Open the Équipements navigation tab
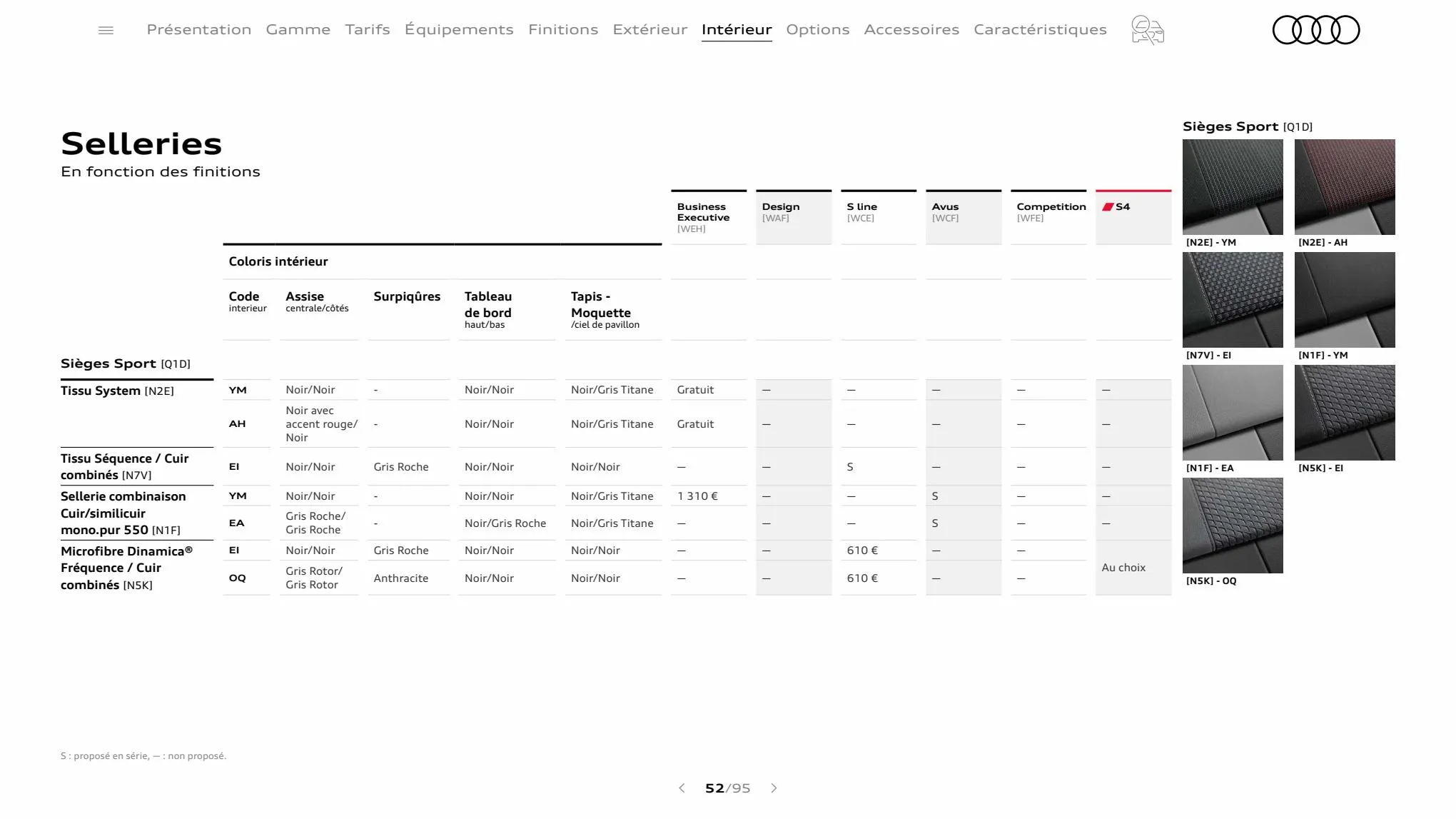Viewport: 1456px width, 819px height. (459, 29)
